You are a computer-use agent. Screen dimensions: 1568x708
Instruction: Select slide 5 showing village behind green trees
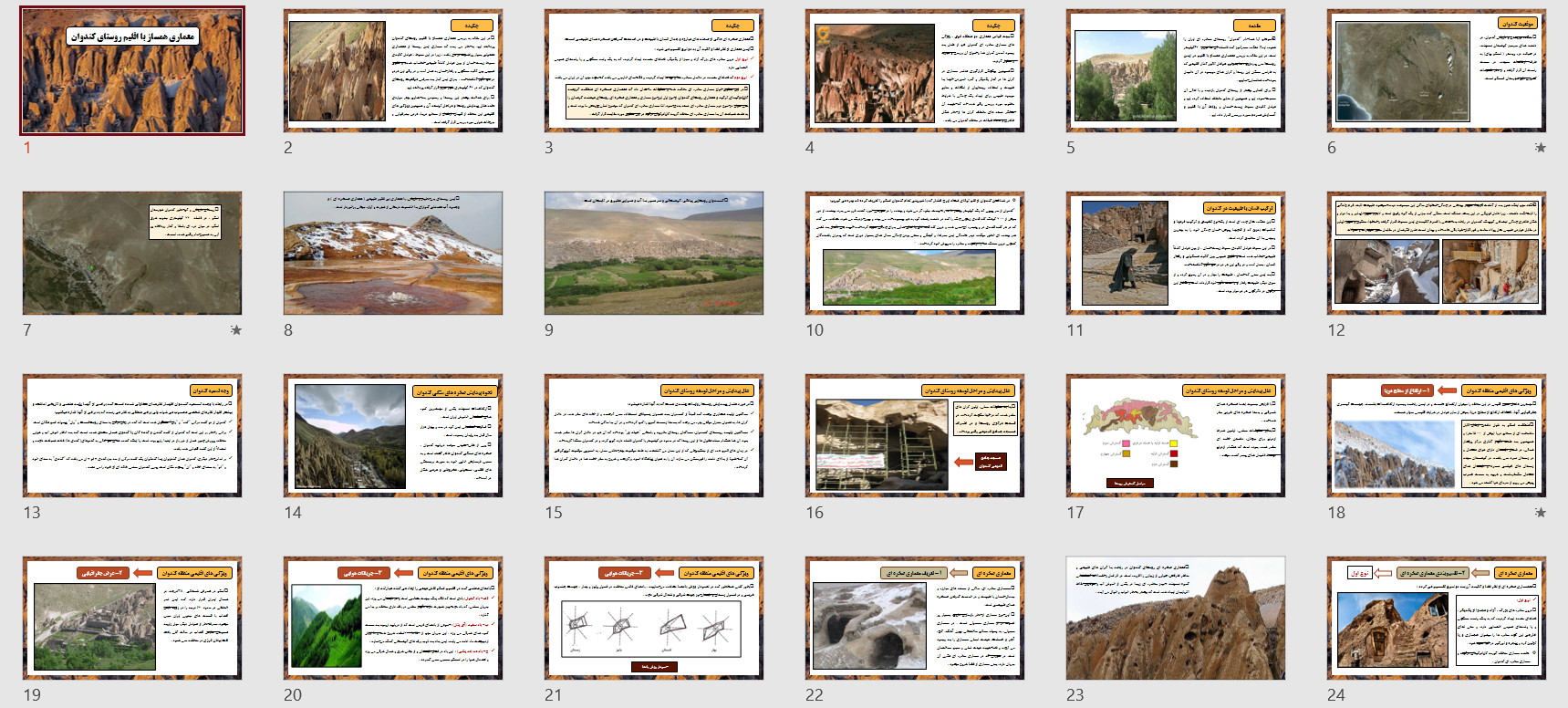(x=1175, y=71)
